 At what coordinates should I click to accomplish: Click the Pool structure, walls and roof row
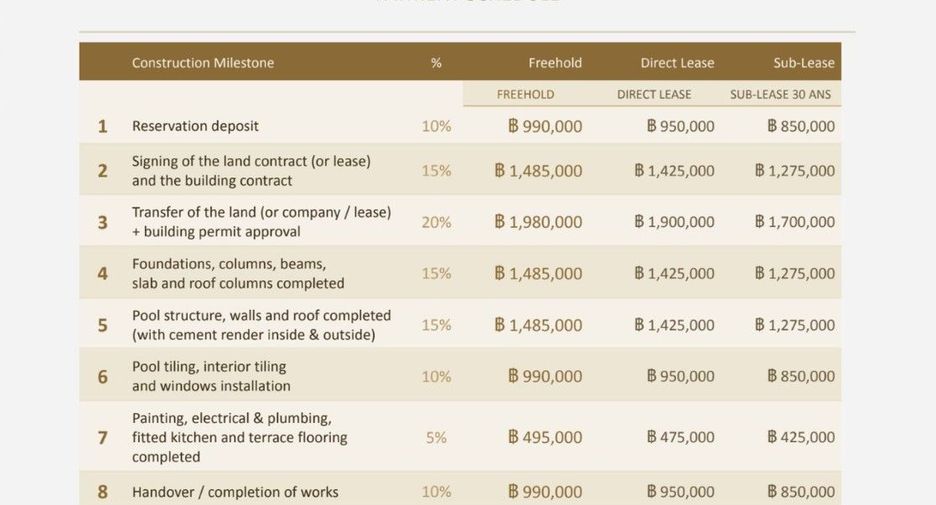coord(460,325)
